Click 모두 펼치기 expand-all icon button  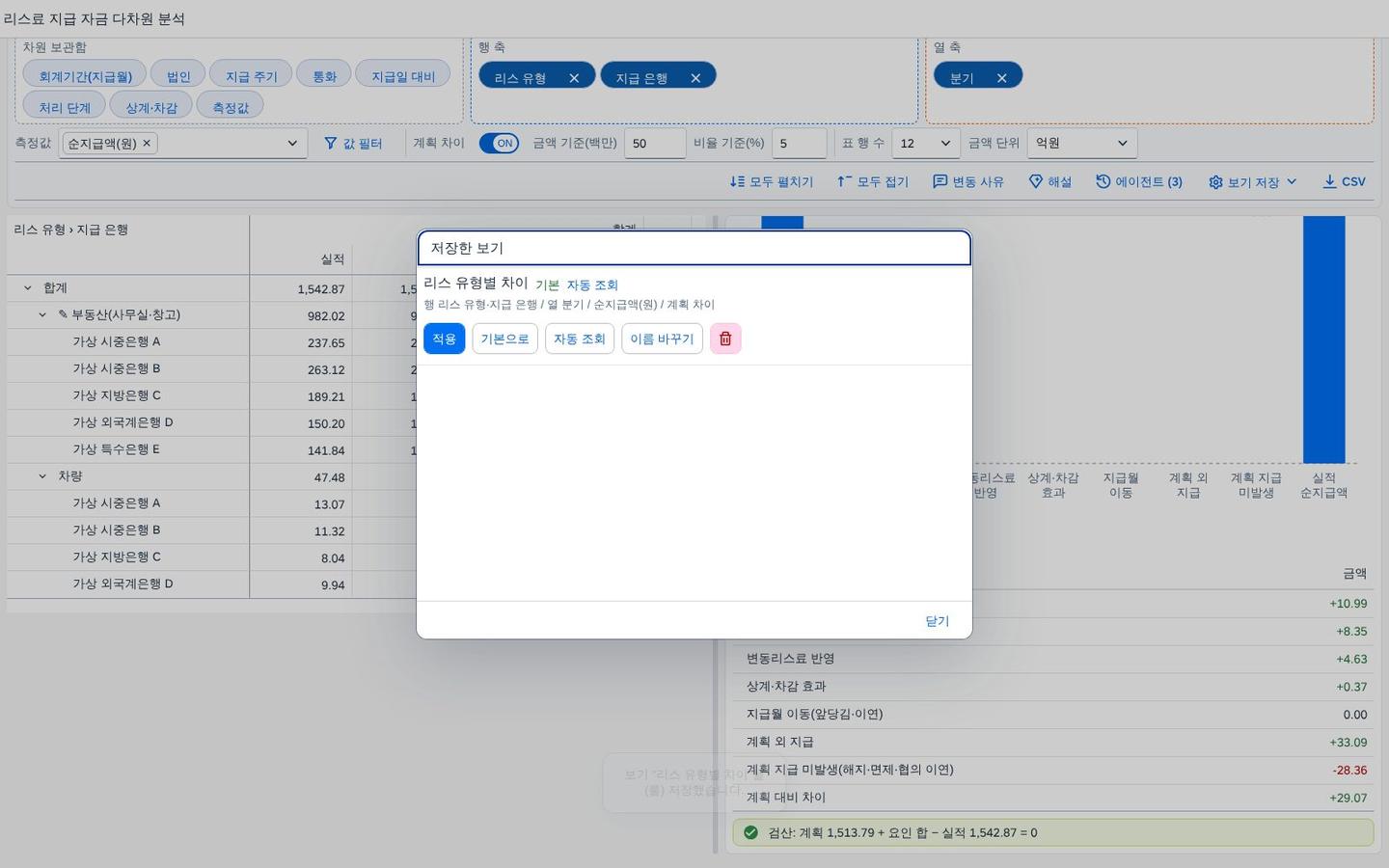(771, 181)
